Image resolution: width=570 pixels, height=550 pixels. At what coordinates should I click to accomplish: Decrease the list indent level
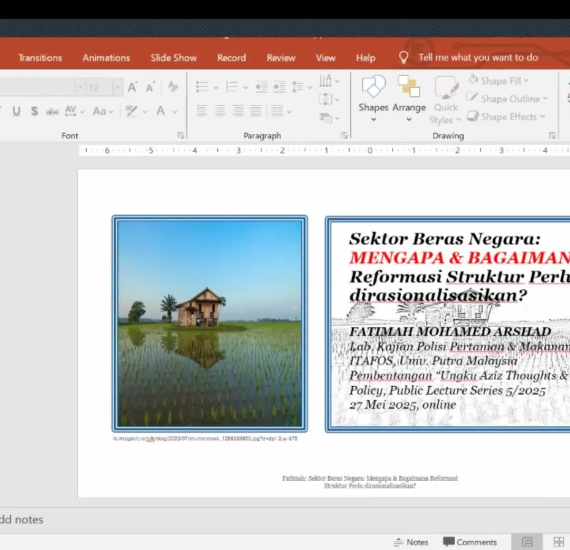click(261, 87)
